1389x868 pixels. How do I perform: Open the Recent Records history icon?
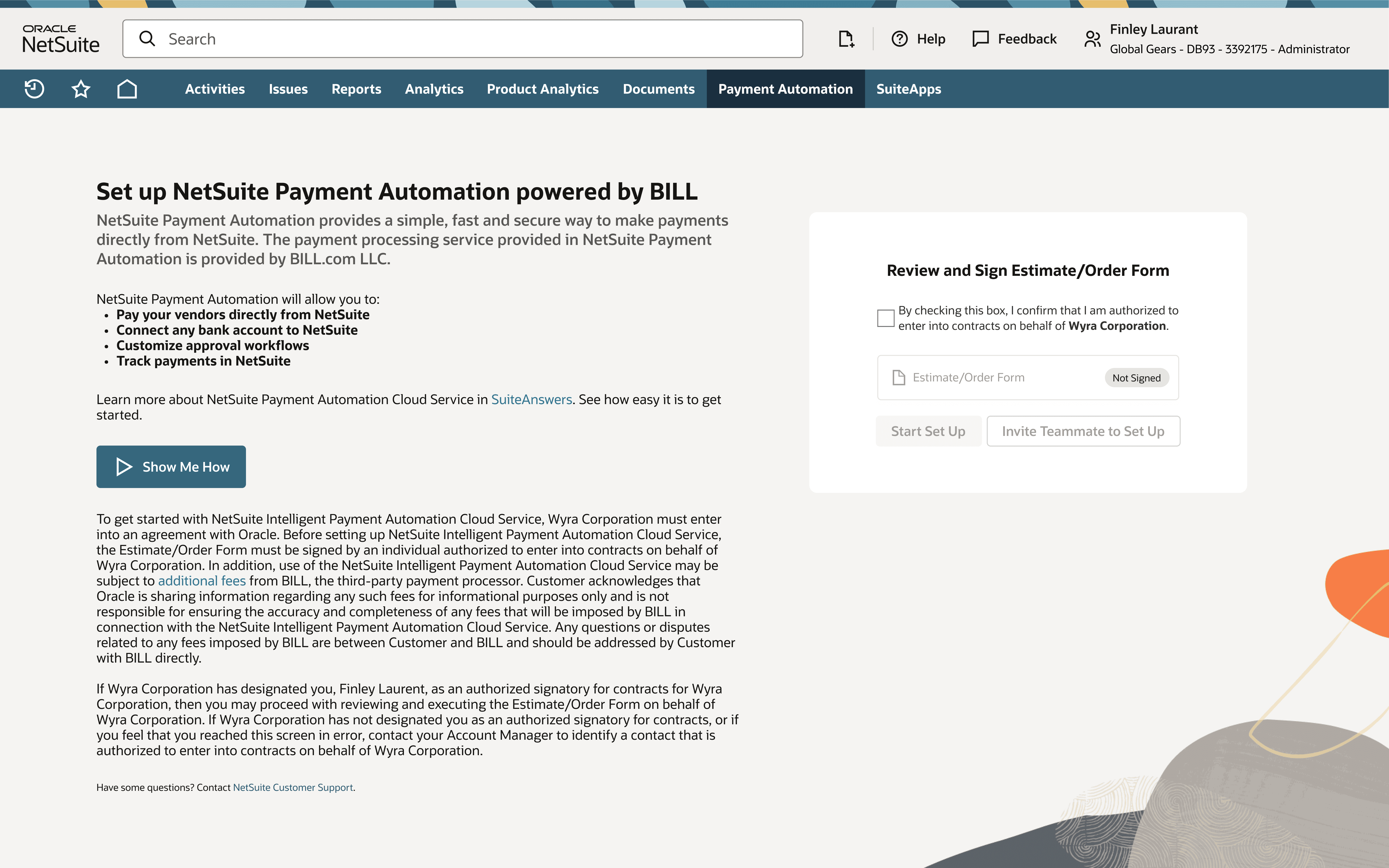pyautogui.click(x=34, y=89)
